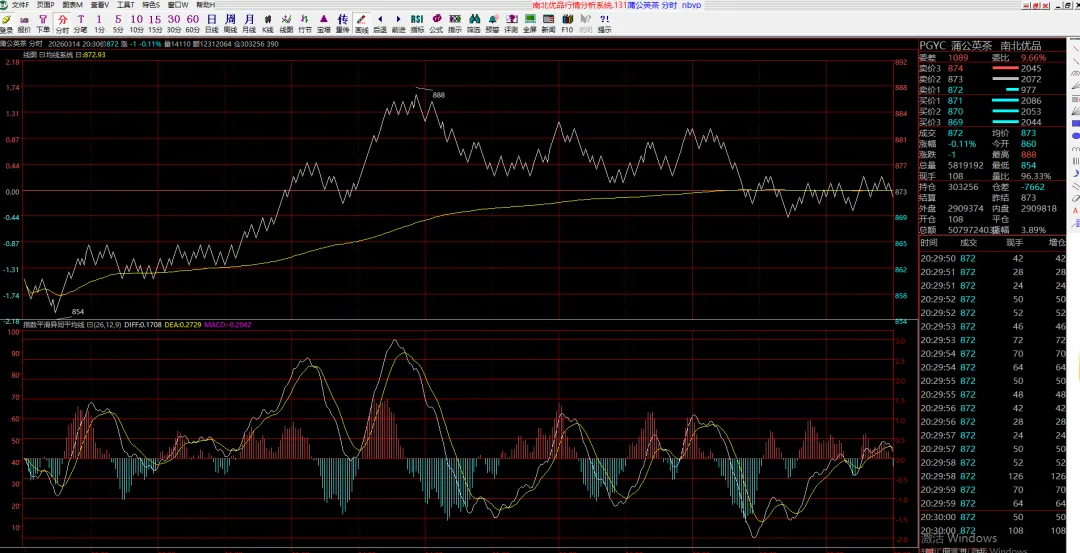The width and height of the screenshot is (1080, 553).
Task: Click the 买价3 volume 2044
Action: pos(1031,122)
